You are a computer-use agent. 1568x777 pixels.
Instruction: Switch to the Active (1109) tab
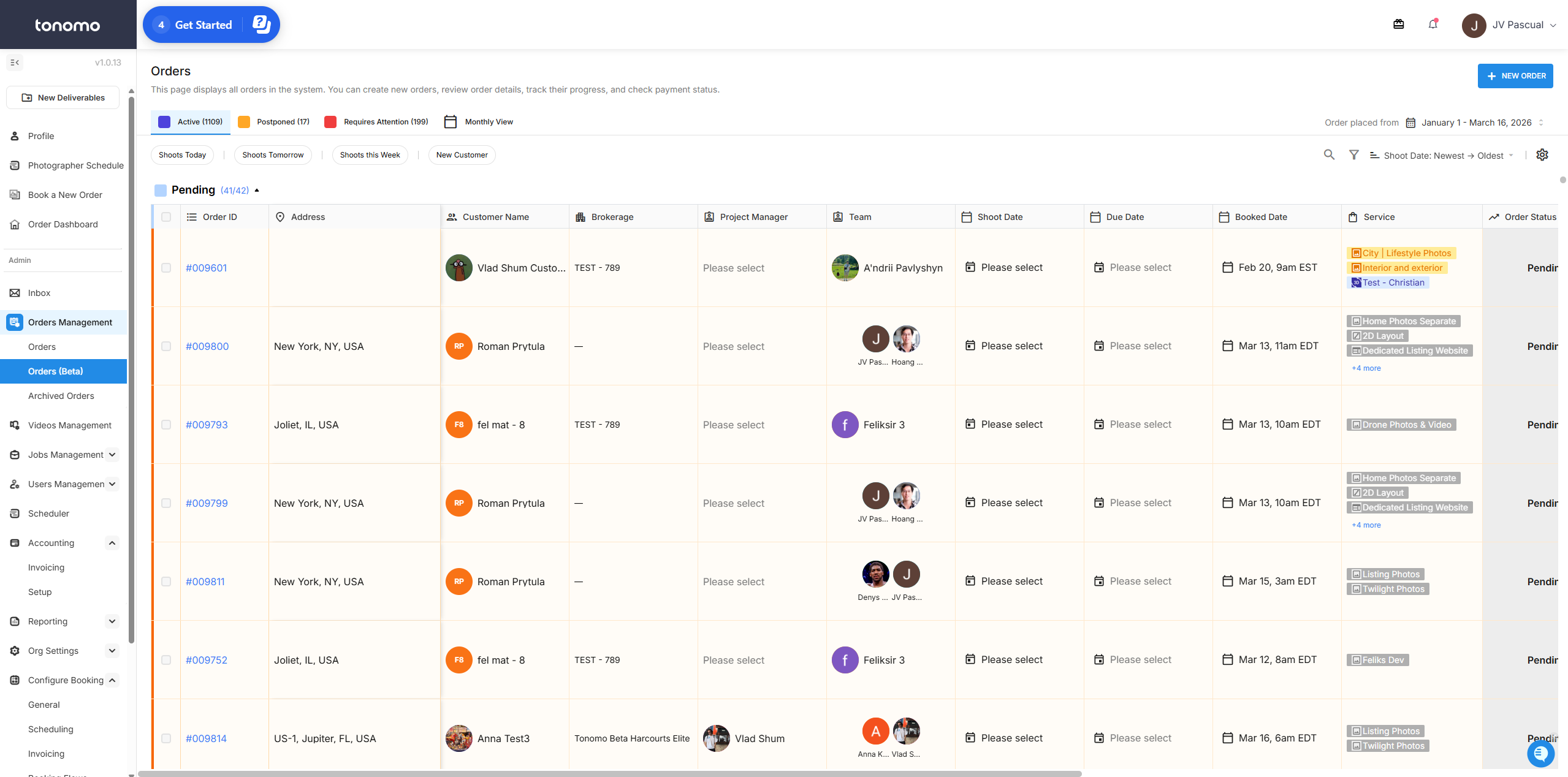(191, 122)
